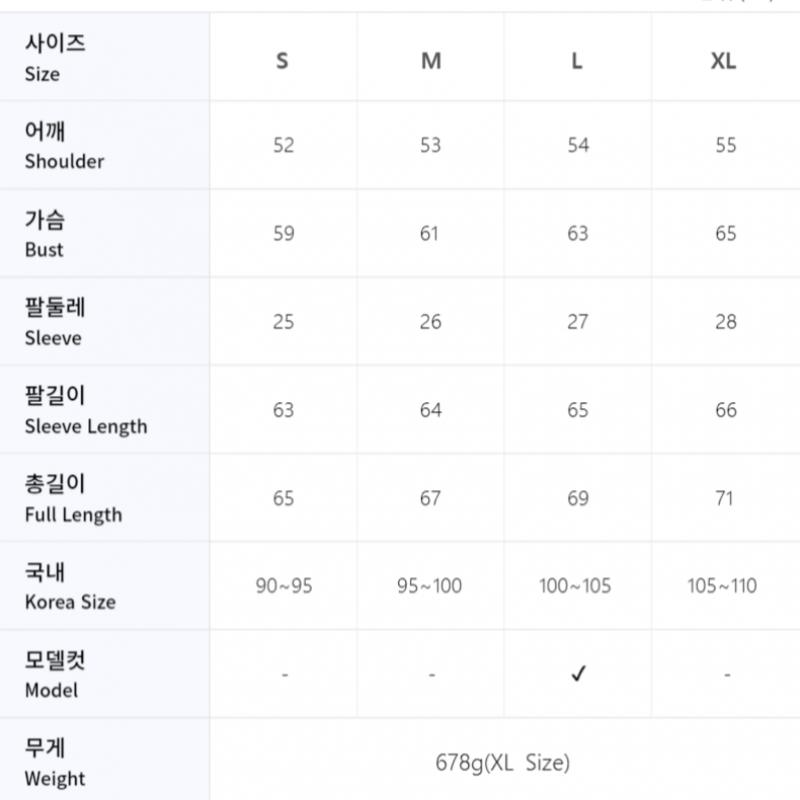This screenshot has height=800, width=800.
Task: Select the M size column header
Action: [431, 61]
